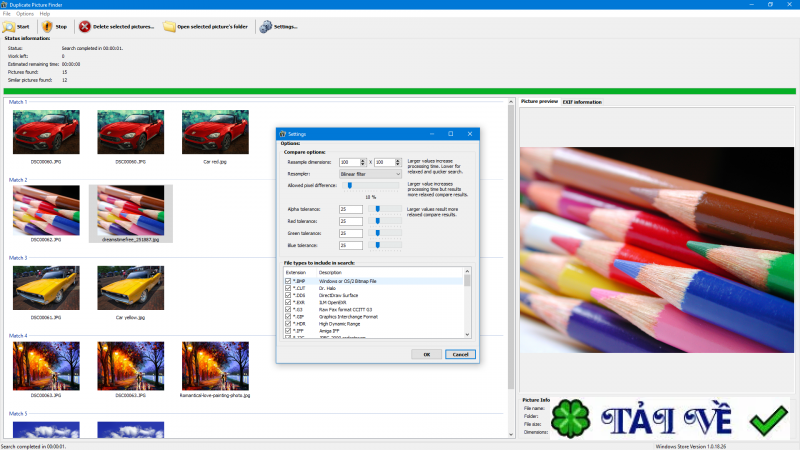The image size is (800, 450).
Task: Click the Alpha tolerance input field
Action: (350, 209)
